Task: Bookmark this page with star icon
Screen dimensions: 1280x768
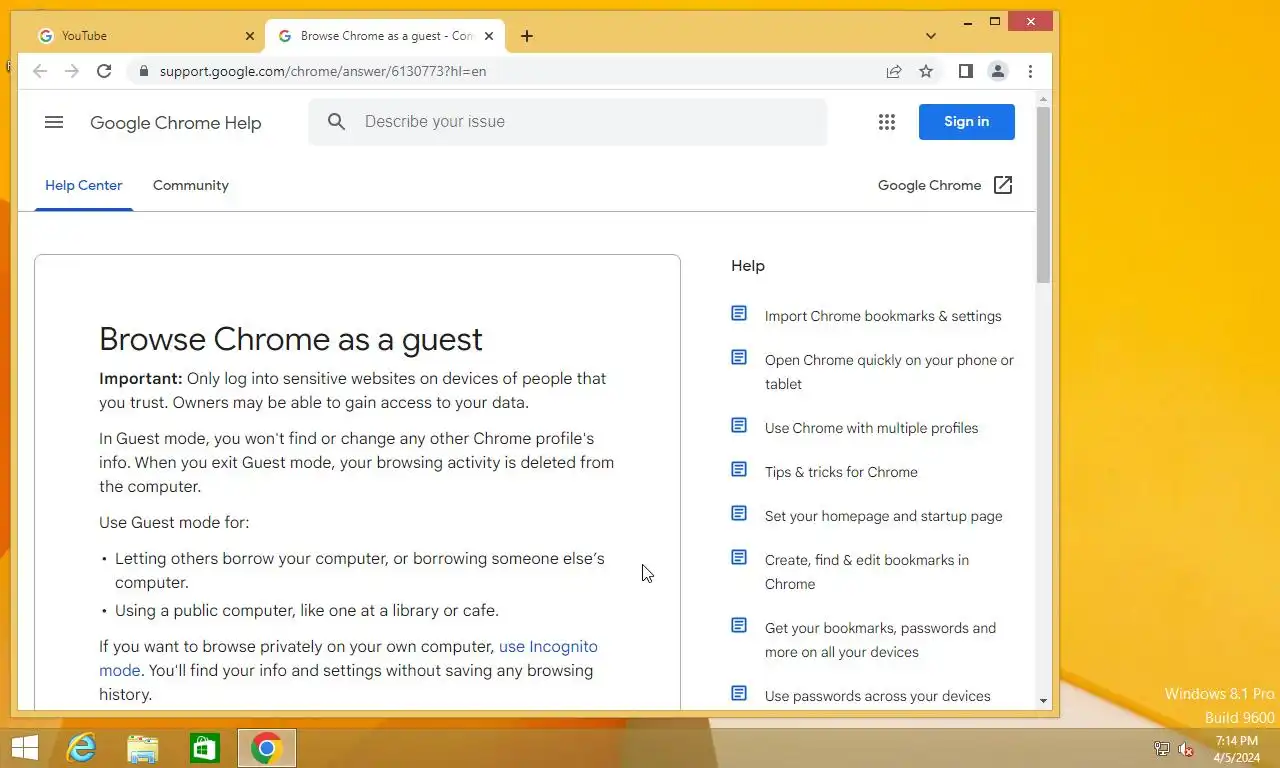Action: coord(926,71)
